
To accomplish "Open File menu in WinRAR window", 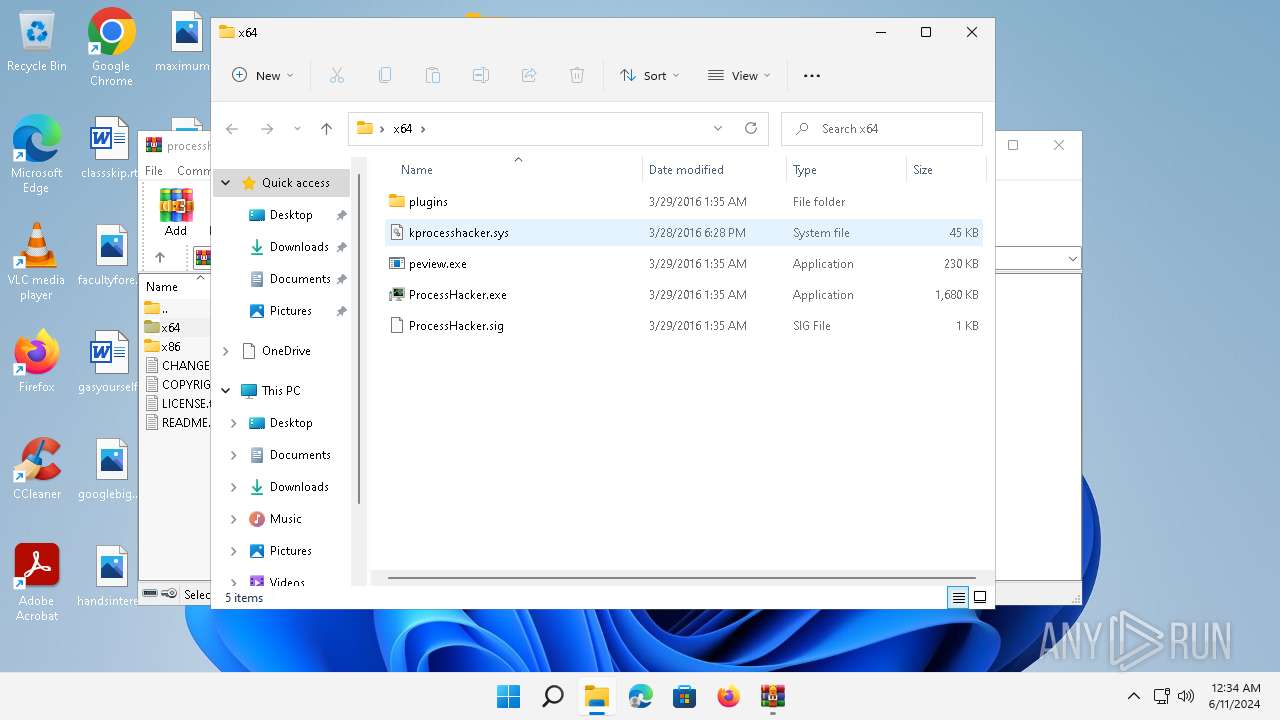I will (x=154, y=171).
